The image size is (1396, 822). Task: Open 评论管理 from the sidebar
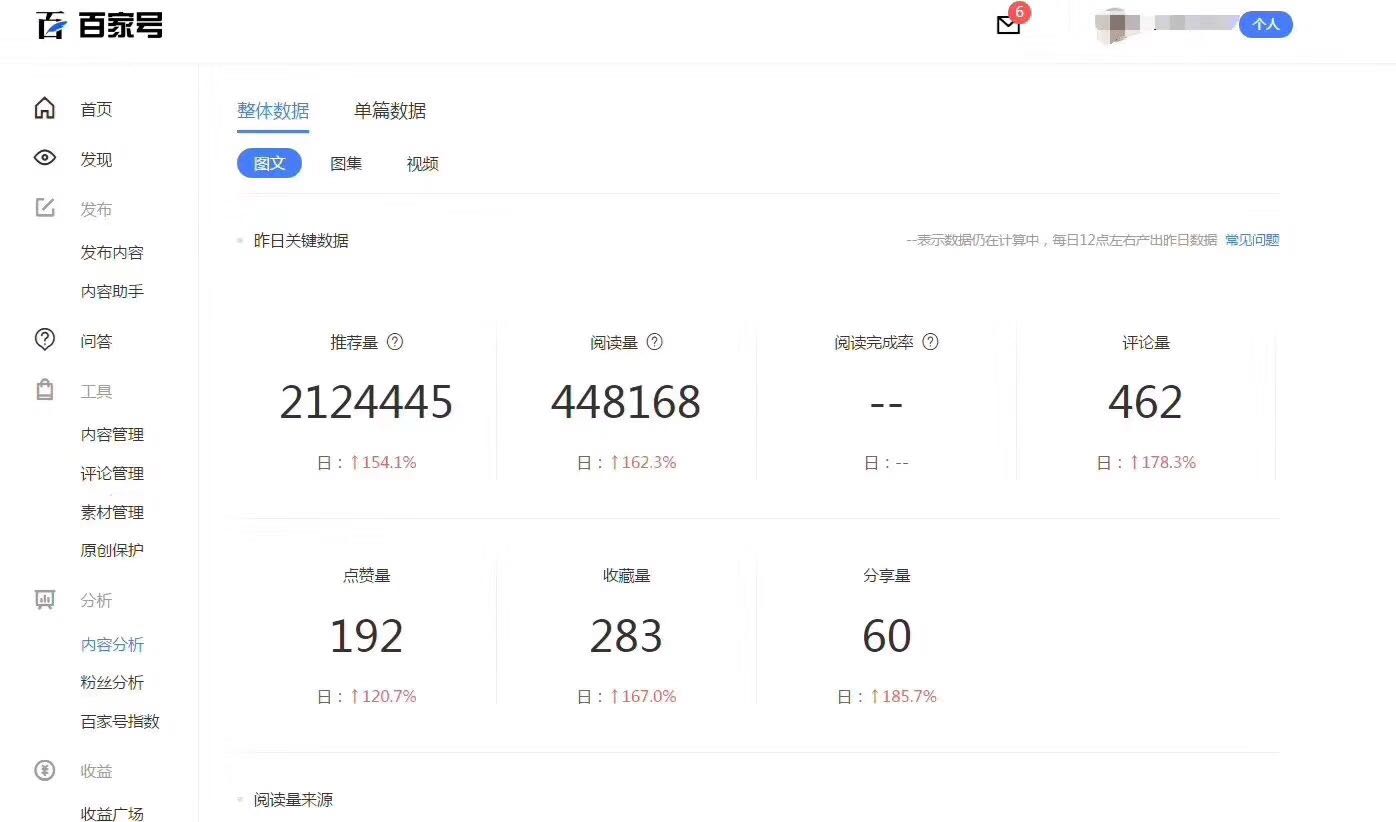111,473
